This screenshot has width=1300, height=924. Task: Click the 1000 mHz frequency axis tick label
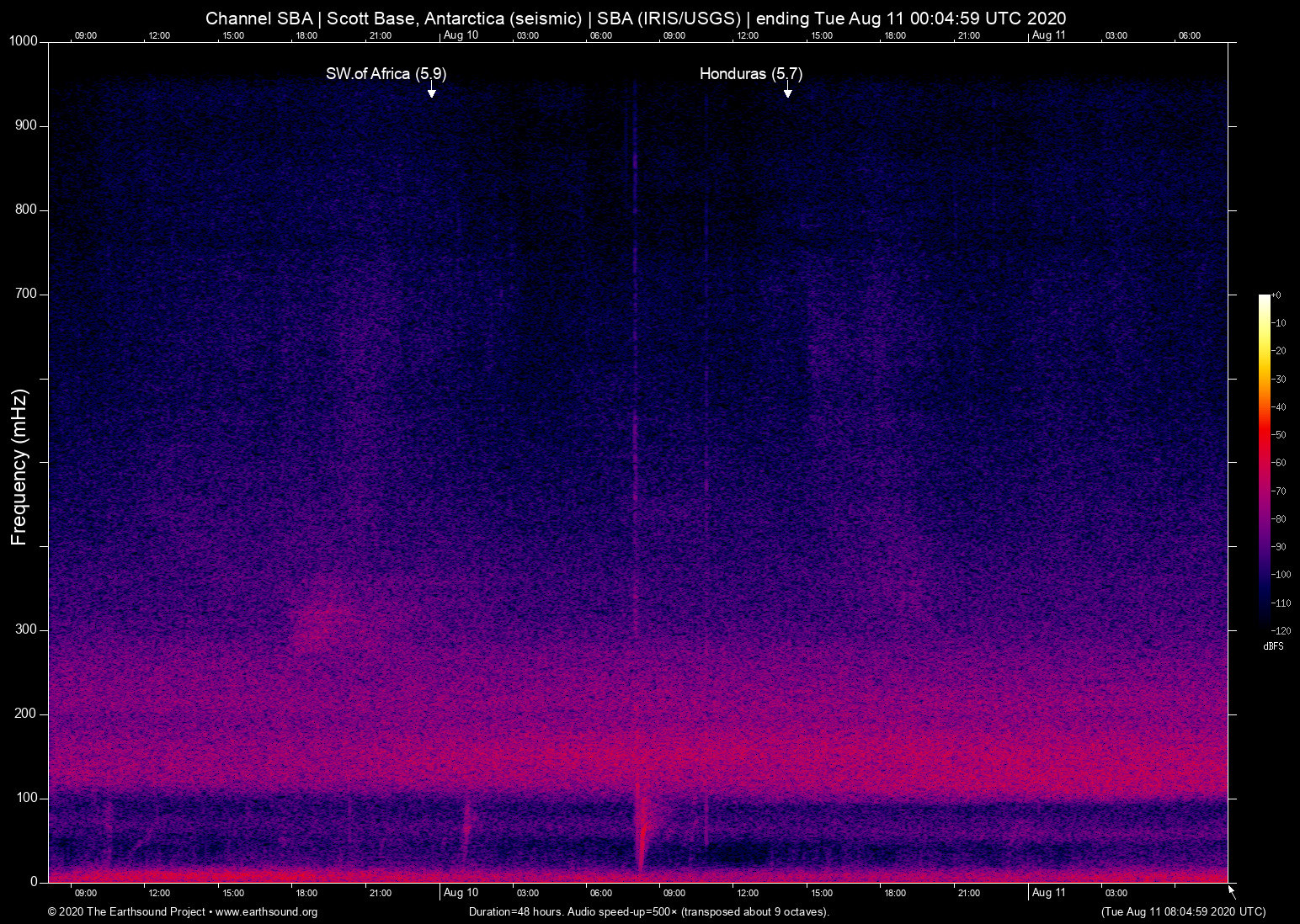pos(24,41)
